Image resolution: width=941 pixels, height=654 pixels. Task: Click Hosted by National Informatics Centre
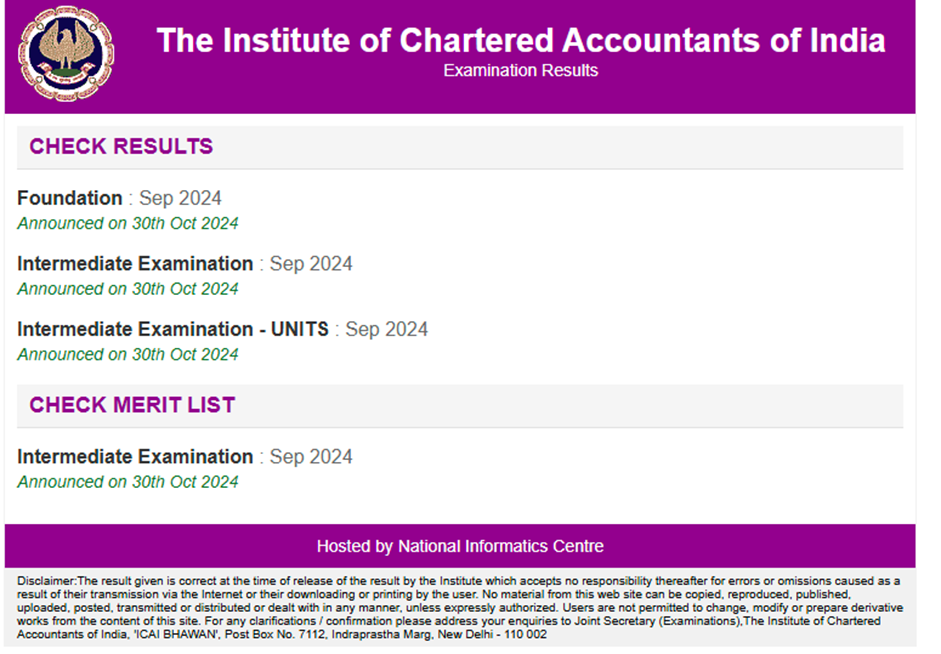point(460,546)
